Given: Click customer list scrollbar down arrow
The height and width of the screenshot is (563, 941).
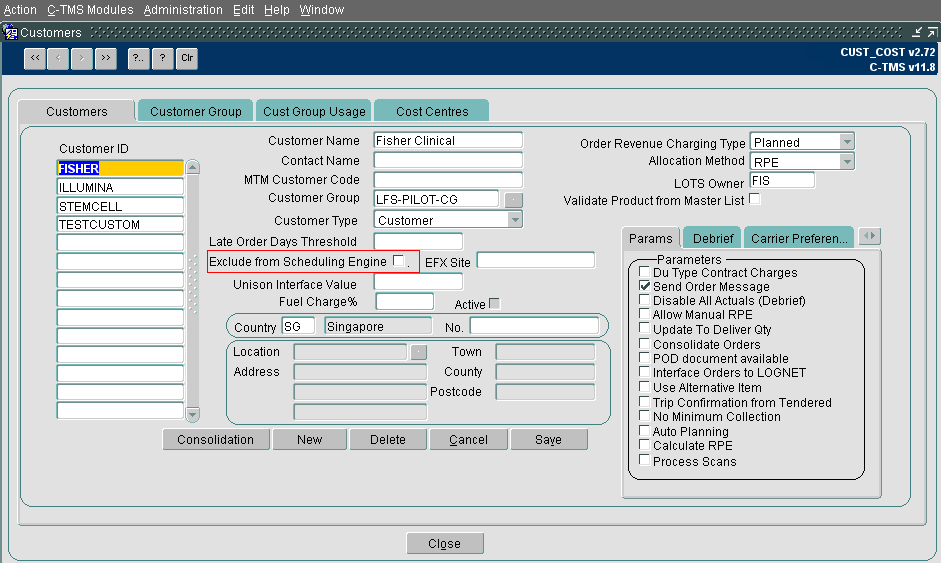Looking at the screenshot, I should pyautogui.click(x=193, y=414).
